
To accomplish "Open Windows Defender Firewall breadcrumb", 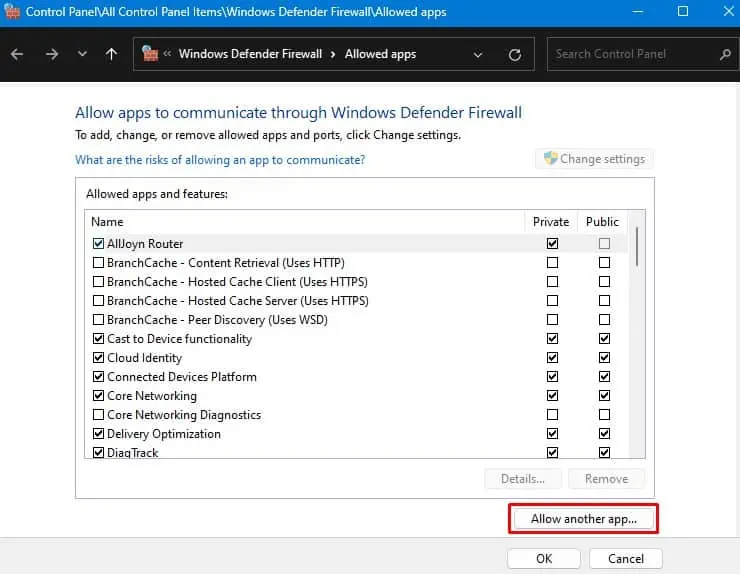I will [250, 54].
